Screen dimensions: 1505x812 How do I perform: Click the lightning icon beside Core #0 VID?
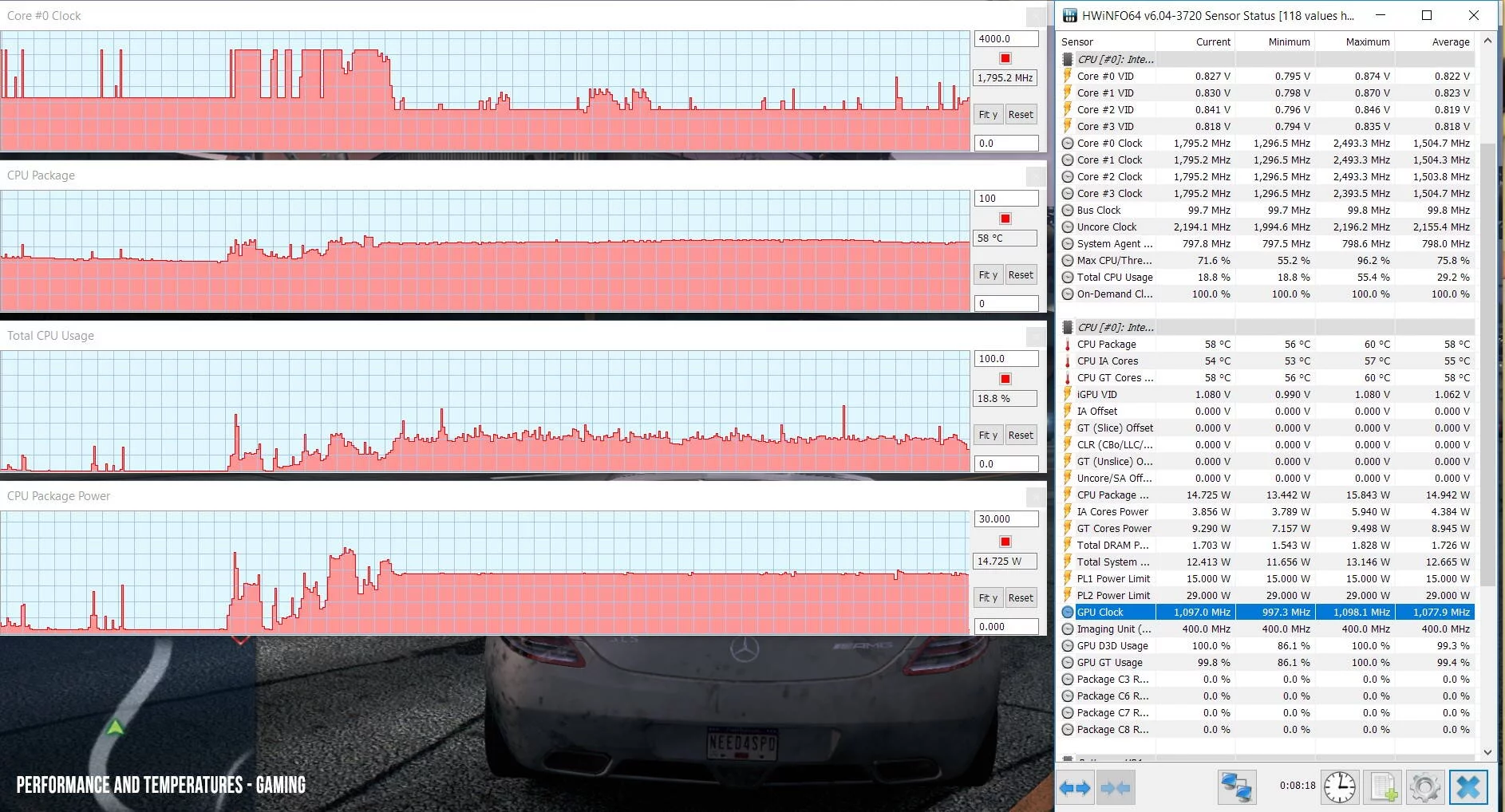pos(1068,76)
